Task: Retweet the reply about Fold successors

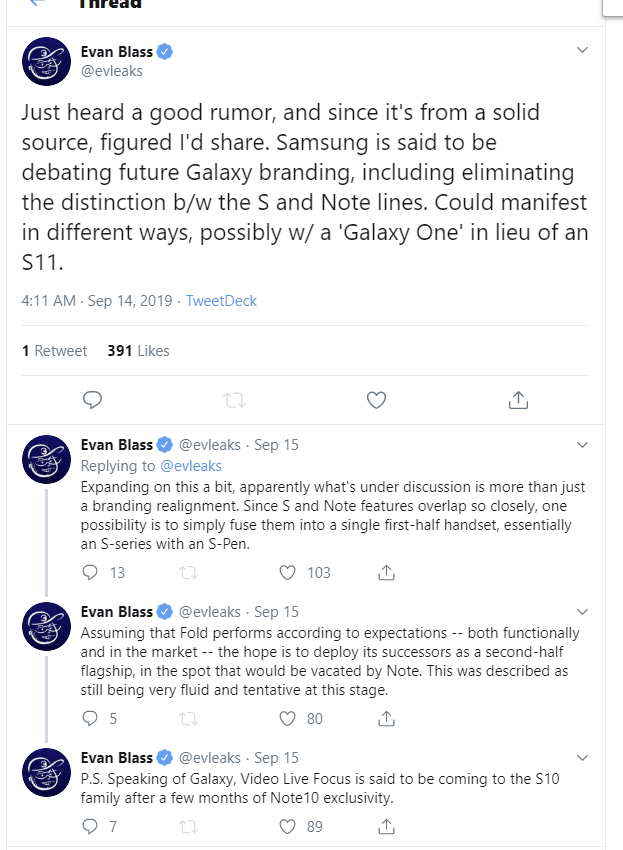Action: (x=188, y=718)
